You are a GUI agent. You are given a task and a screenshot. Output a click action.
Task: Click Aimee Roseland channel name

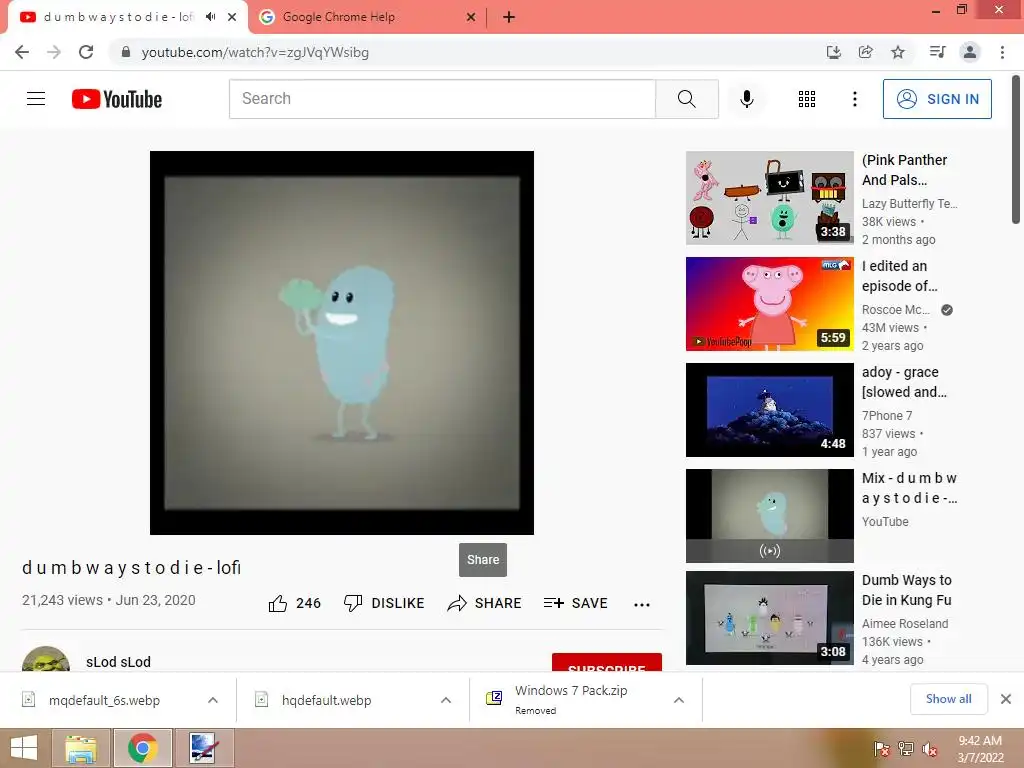[x=904, y=623]
